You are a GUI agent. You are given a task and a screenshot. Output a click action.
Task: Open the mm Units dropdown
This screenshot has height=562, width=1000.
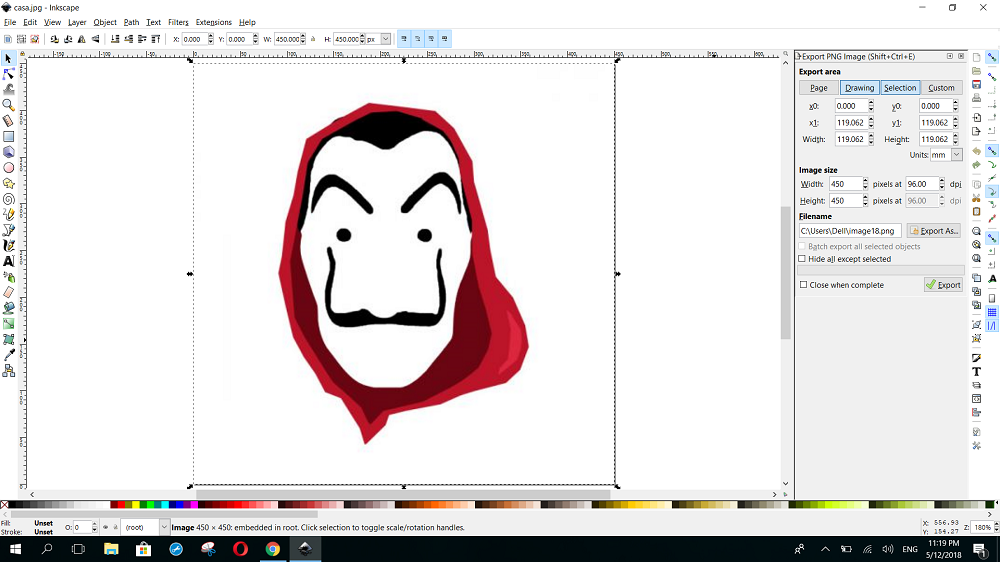click(956, 154)
